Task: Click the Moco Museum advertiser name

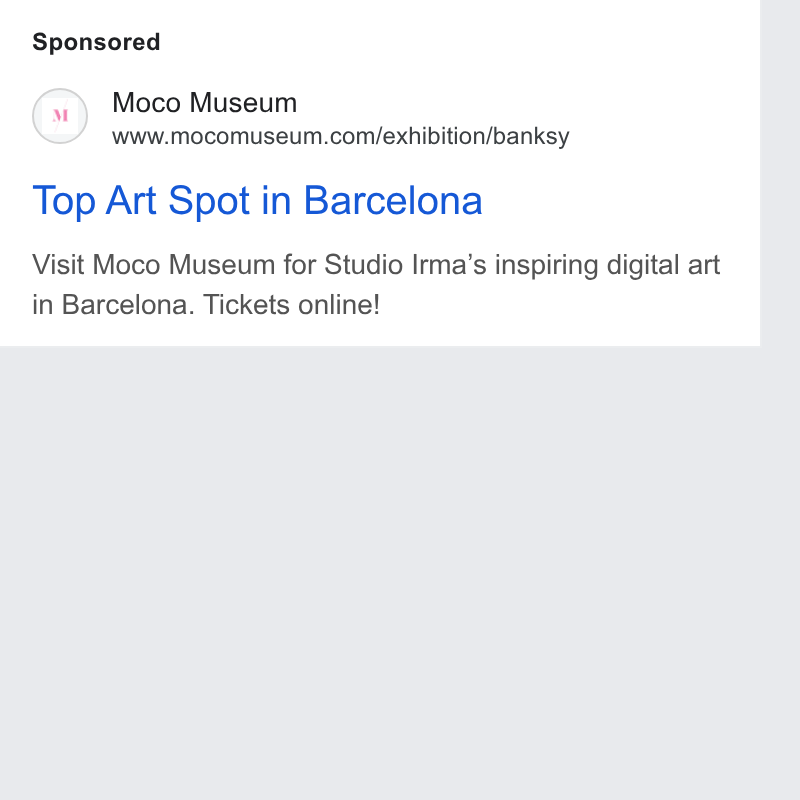Action: (205, 103)
